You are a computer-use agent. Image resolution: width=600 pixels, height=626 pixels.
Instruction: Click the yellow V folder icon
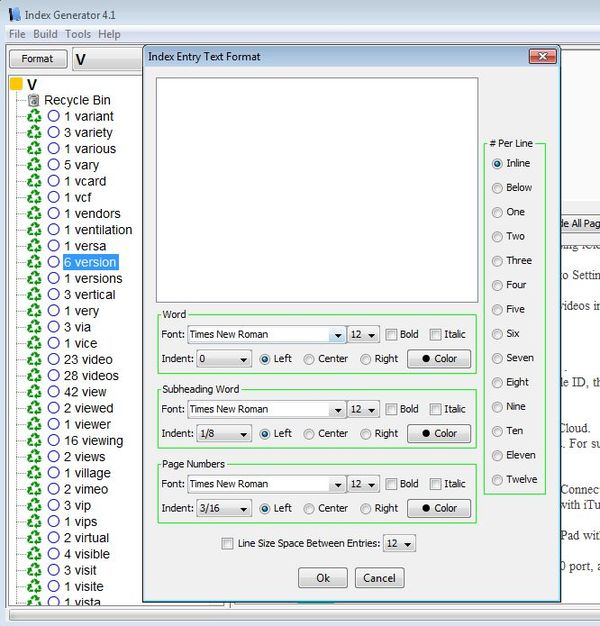(16, 84)
